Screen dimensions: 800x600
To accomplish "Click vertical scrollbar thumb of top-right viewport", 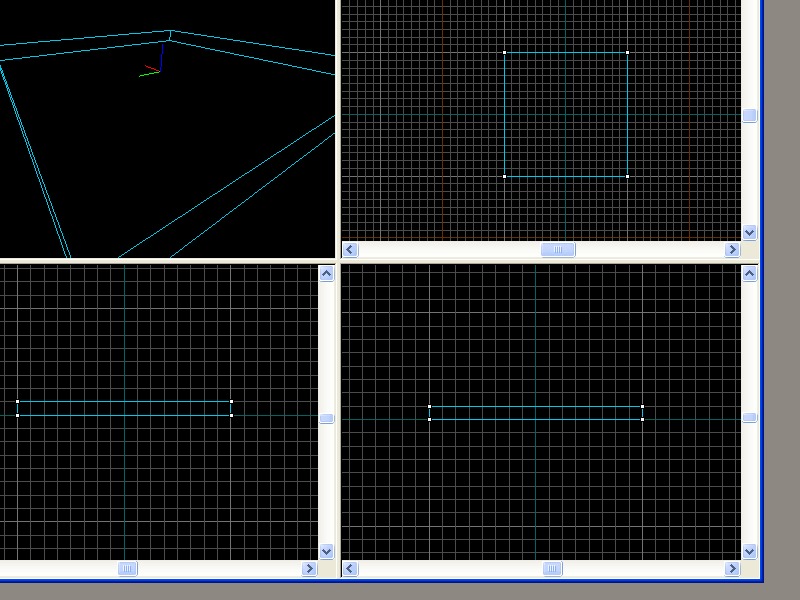I will pyautogui.click(x=750, y=116).
